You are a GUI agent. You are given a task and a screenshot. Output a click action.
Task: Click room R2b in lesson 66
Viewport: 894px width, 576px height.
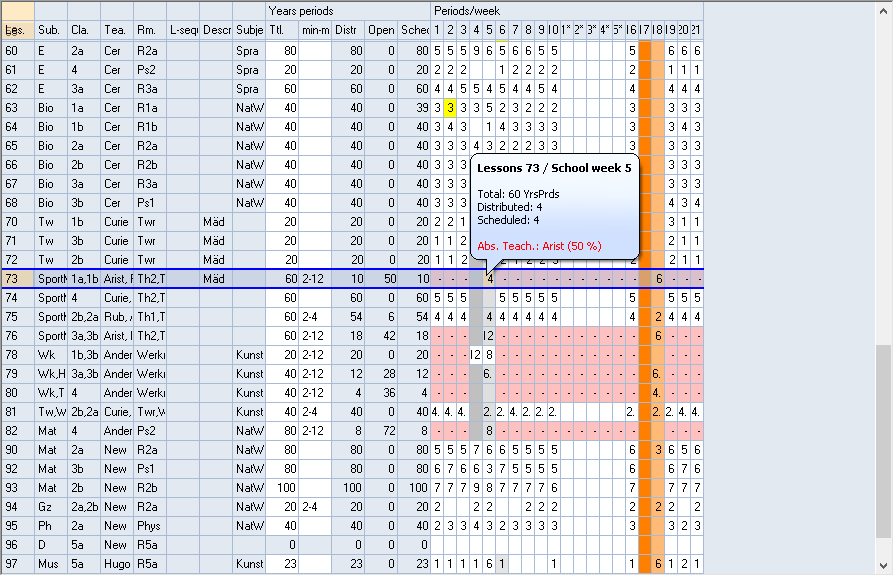(150, 165)
